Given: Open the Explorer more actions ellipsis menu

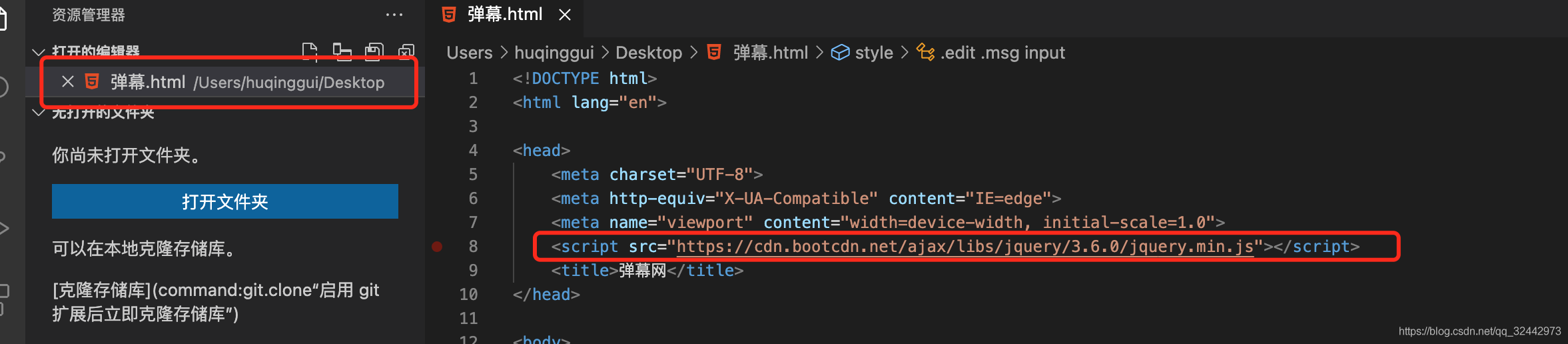Looking at the screenshot, I should pyautogui.click(x=394, y=15).
